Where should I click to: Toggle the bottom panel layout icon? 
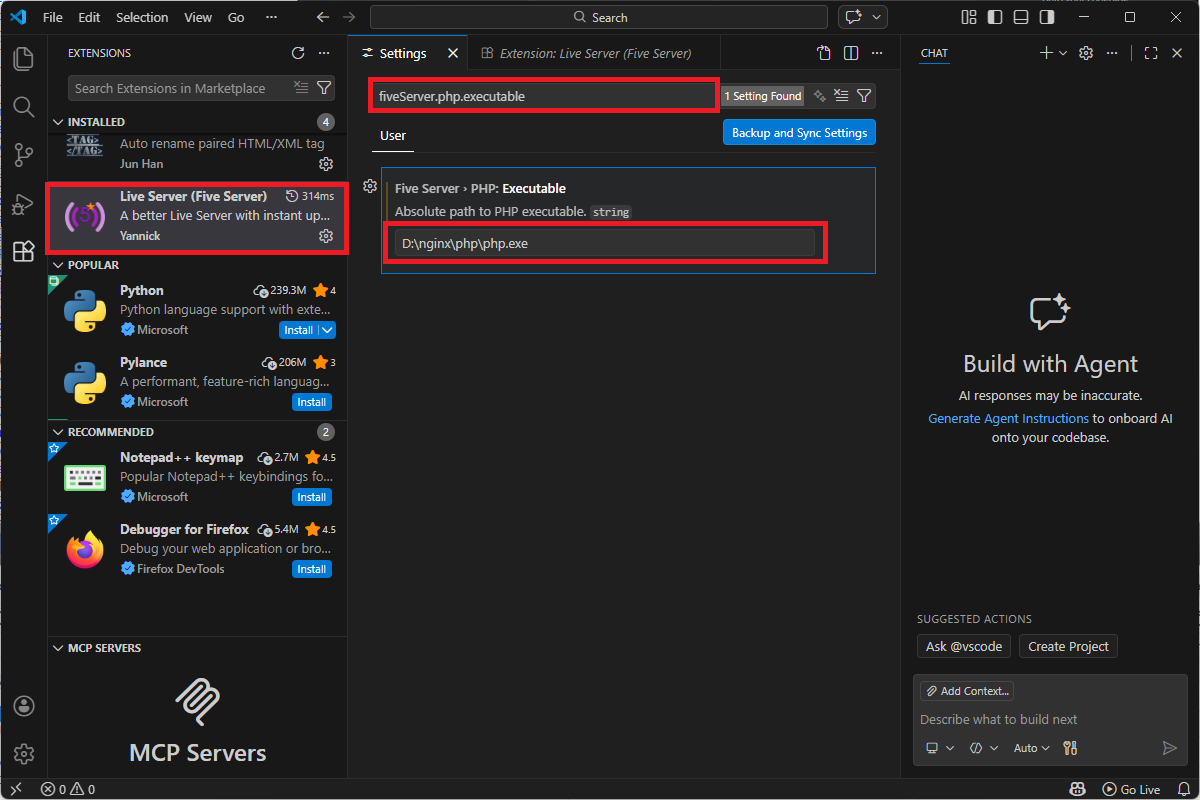[x=1021, y=17]
